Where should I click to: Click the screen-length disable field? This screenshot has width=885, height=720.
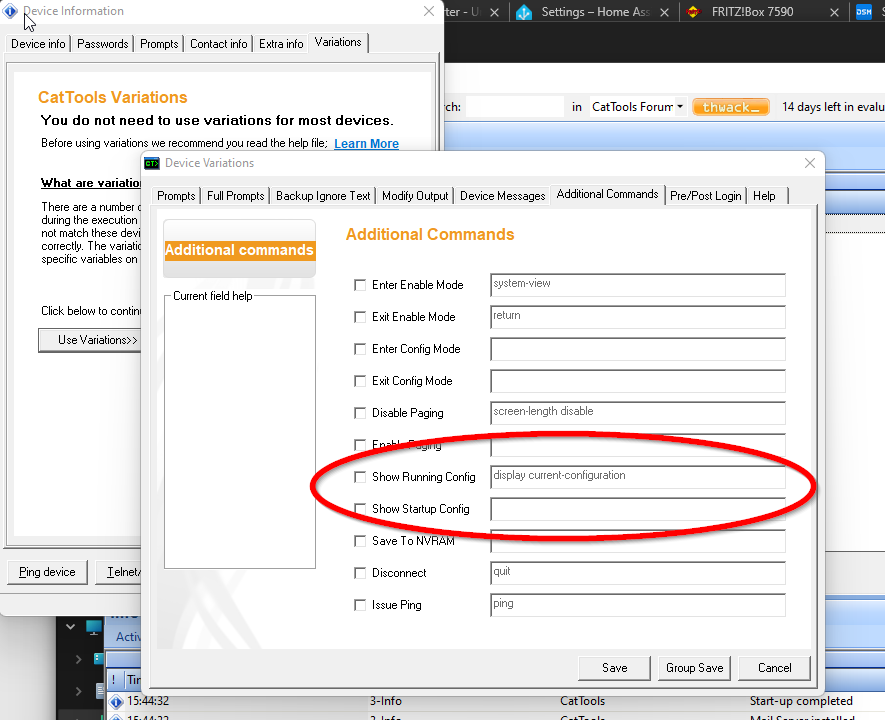pos(638,413)
